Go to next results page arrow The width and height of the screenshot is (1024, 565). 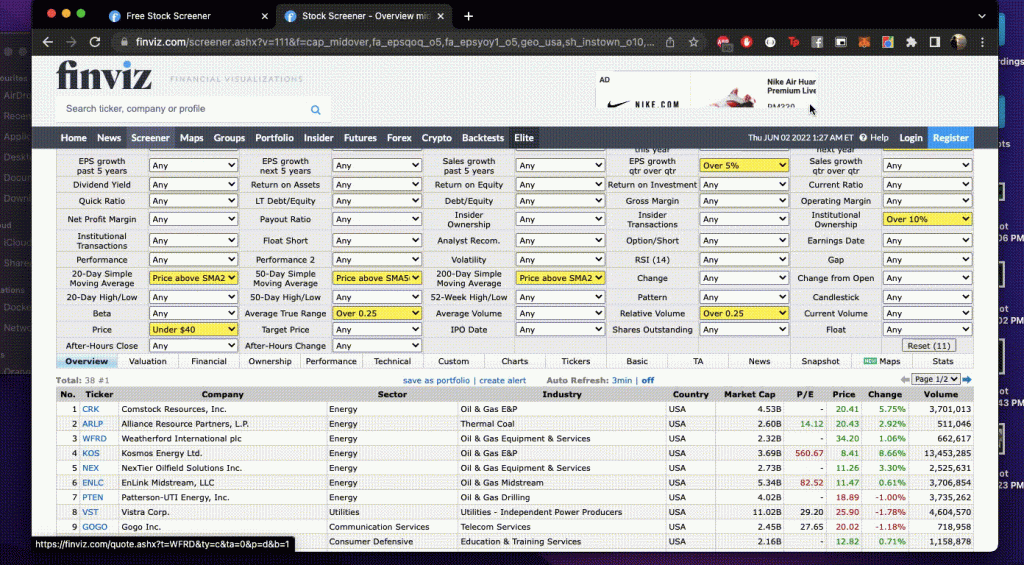coord(967,380)
